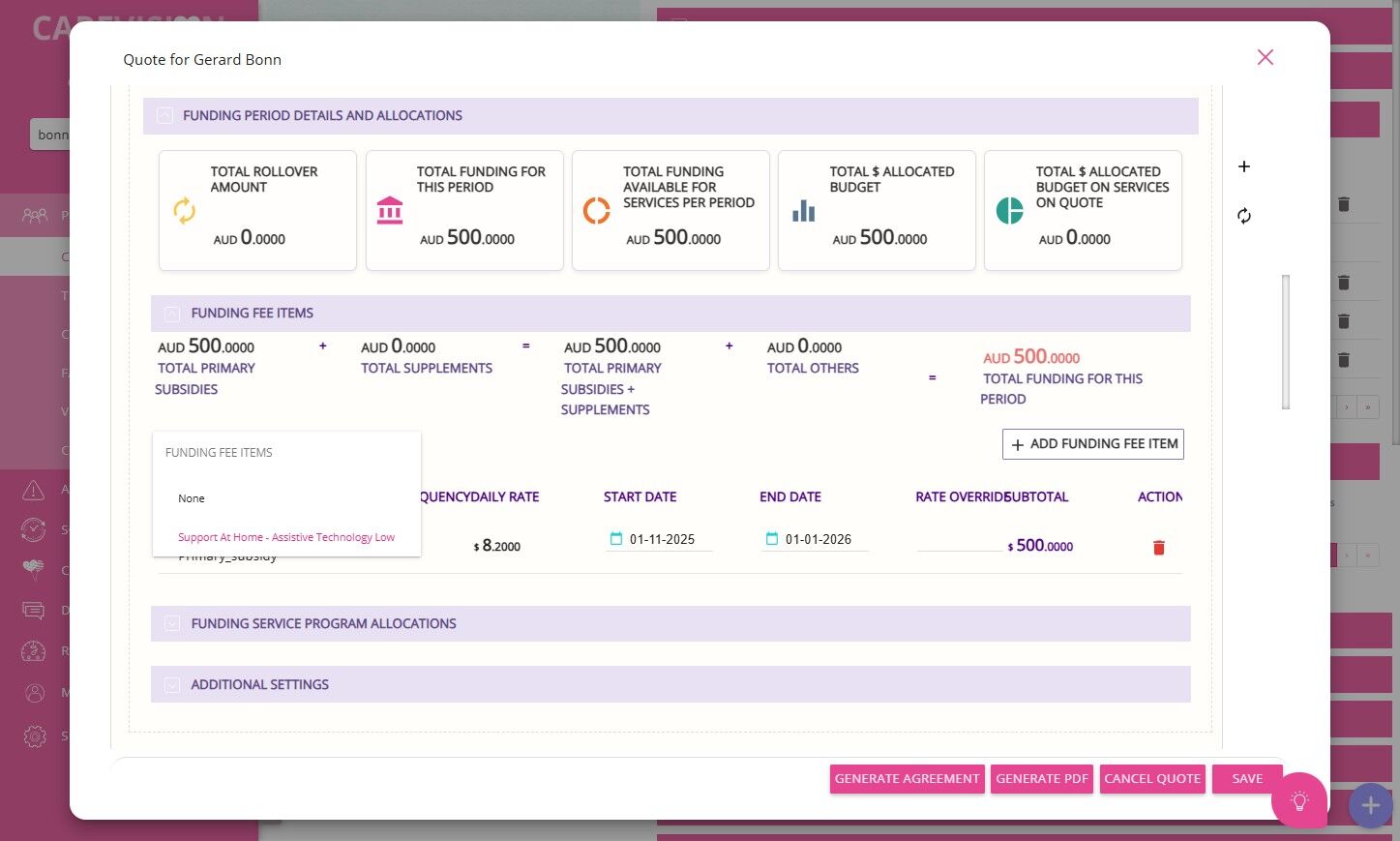This screenshot has width=1400, height=841.
Task: Expand the Additional Settings section
Action: [x=172, y=685]
